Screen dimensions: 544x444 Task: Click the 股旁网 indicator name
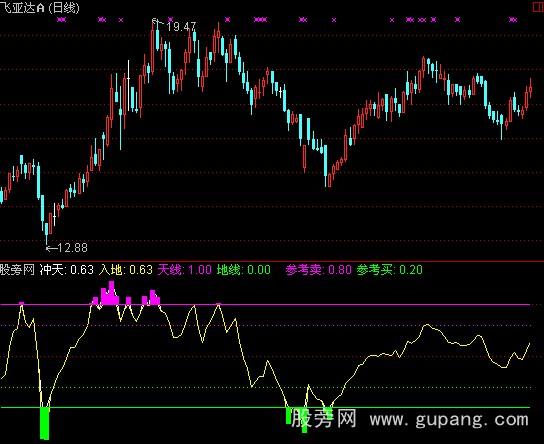(x=17, y=270)
